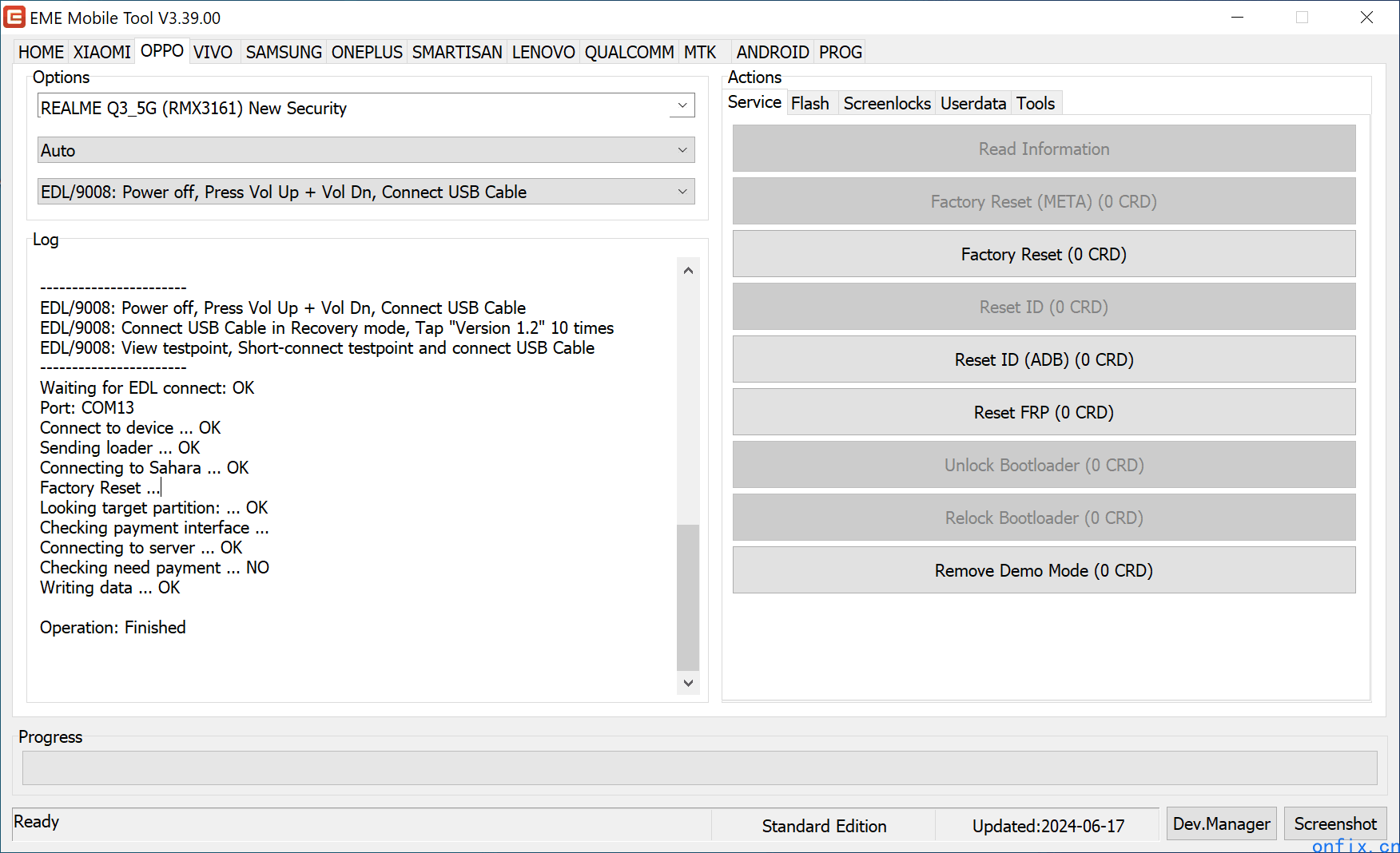Open the PROG tab
The height and width of the screenshot is (853, 1400).
click(841, 53)
